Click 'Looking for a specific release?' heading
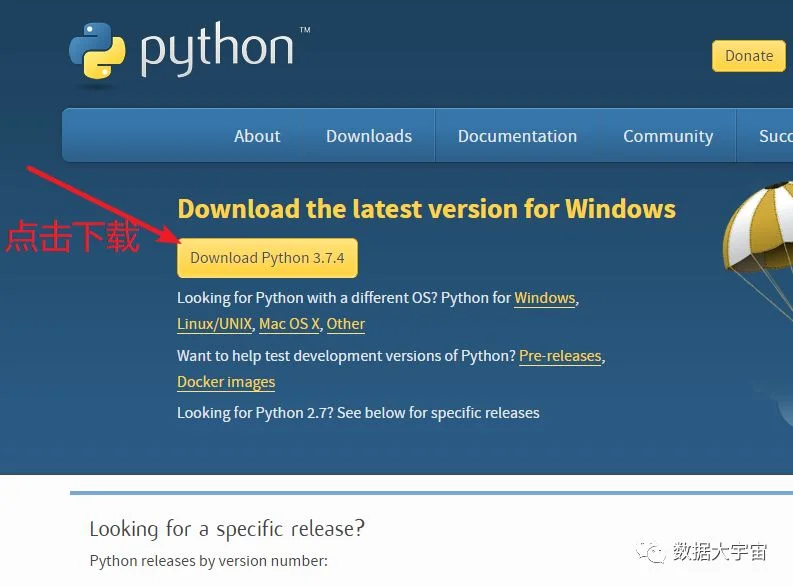Image resolution: width=793 pixels, height=586 pixels. coord(227,529)
